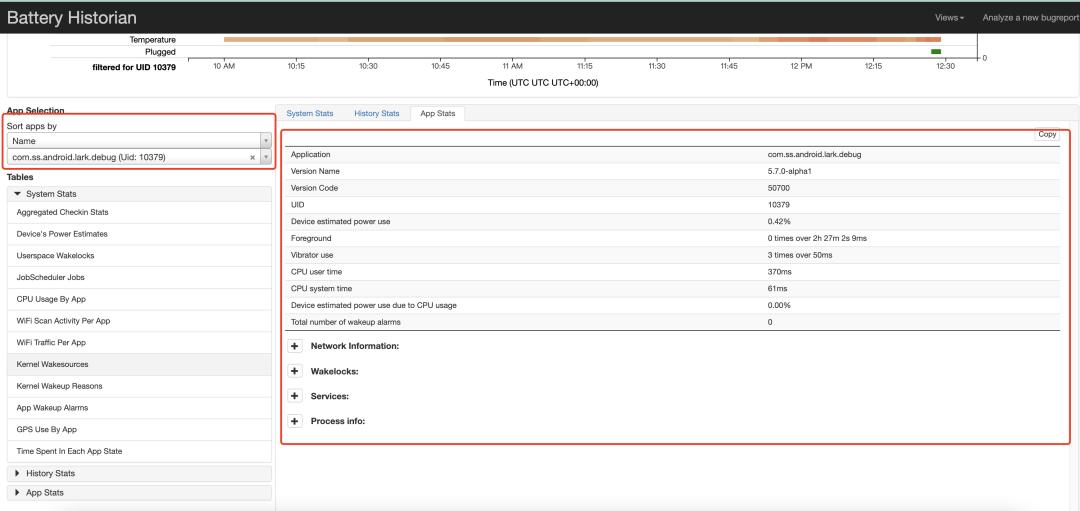Switch to the History Stats tab
1080x511 pixels.
(x=377, y=114)
